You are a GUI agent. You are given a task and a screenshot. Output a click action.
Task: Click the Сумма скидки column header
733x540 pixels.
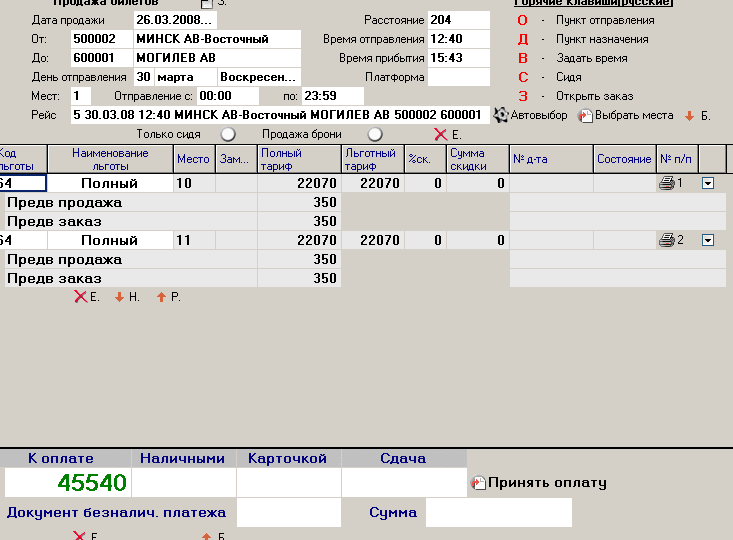click(x=477, y=159)
